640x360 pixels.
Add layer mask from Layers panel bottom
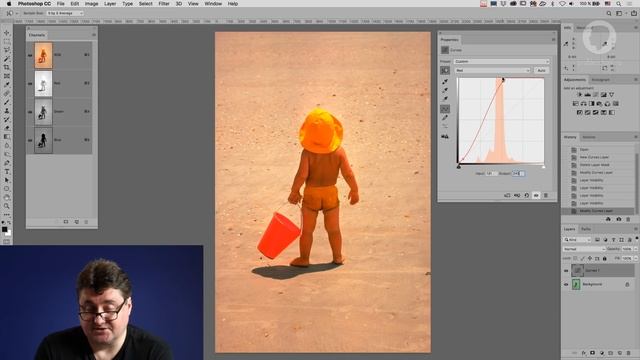pyautogui.click(x=592, y=353)
